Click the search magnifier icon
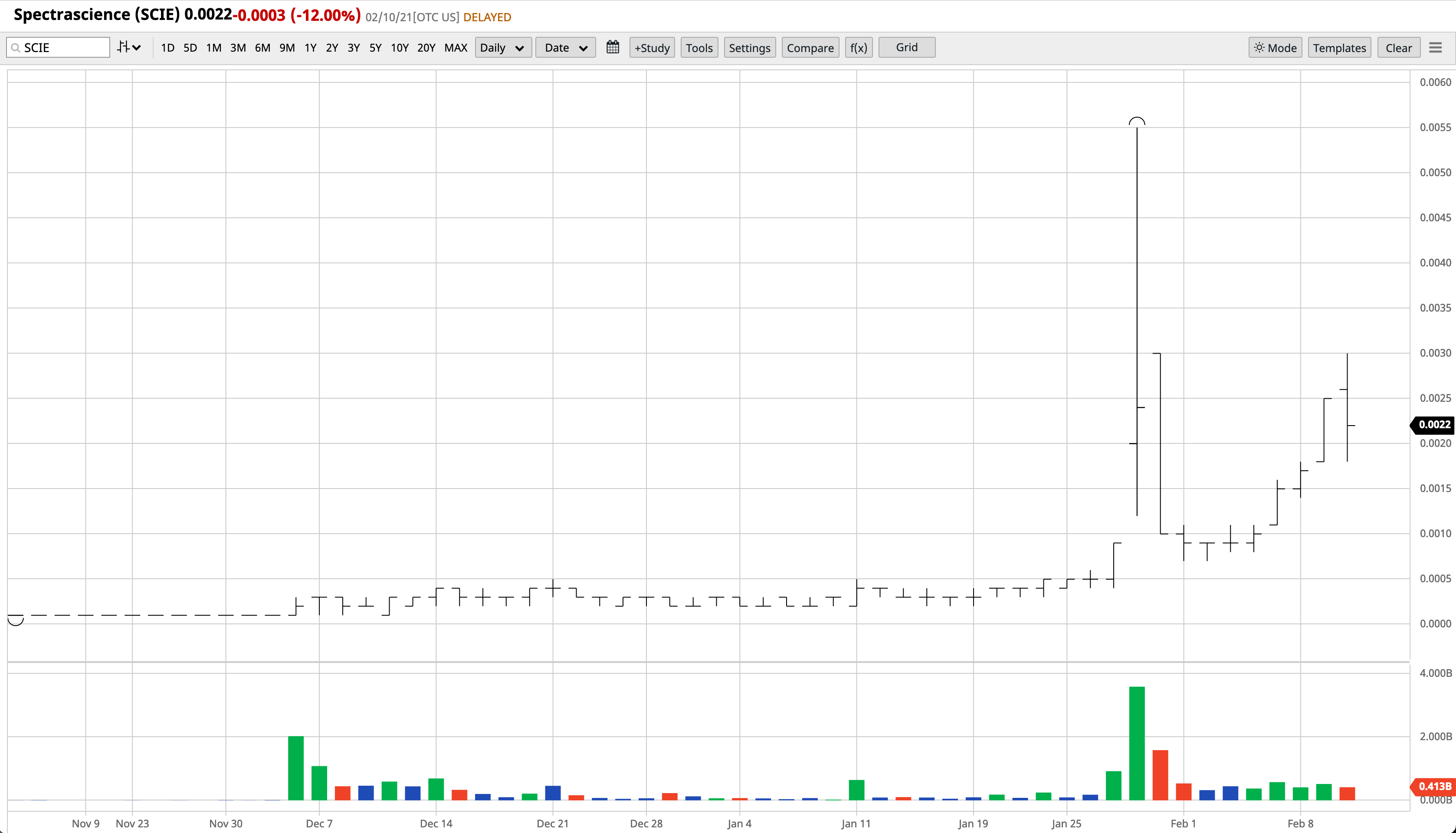1456x833 pixels. tap(16, 47)
